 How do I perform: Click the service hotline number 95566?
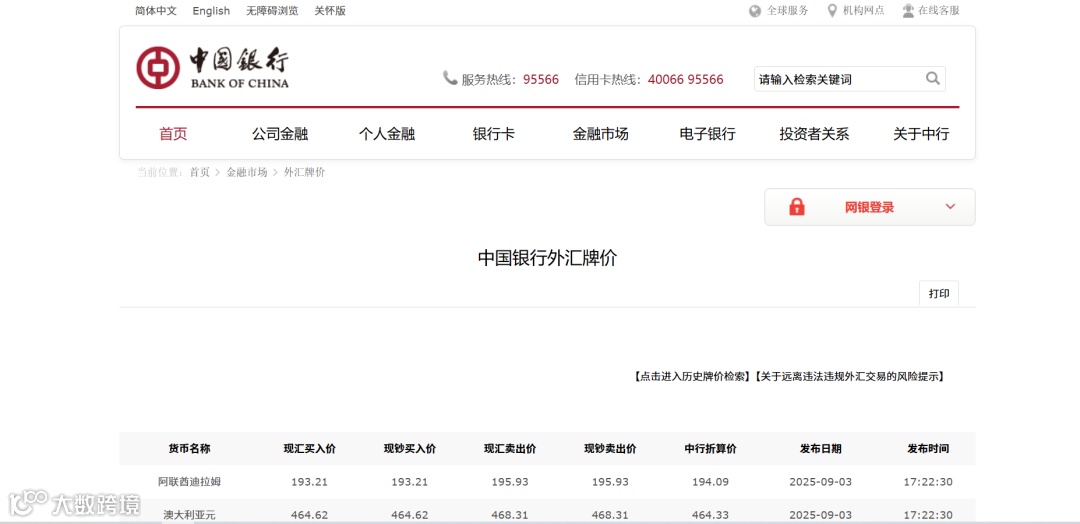[541, 79]
